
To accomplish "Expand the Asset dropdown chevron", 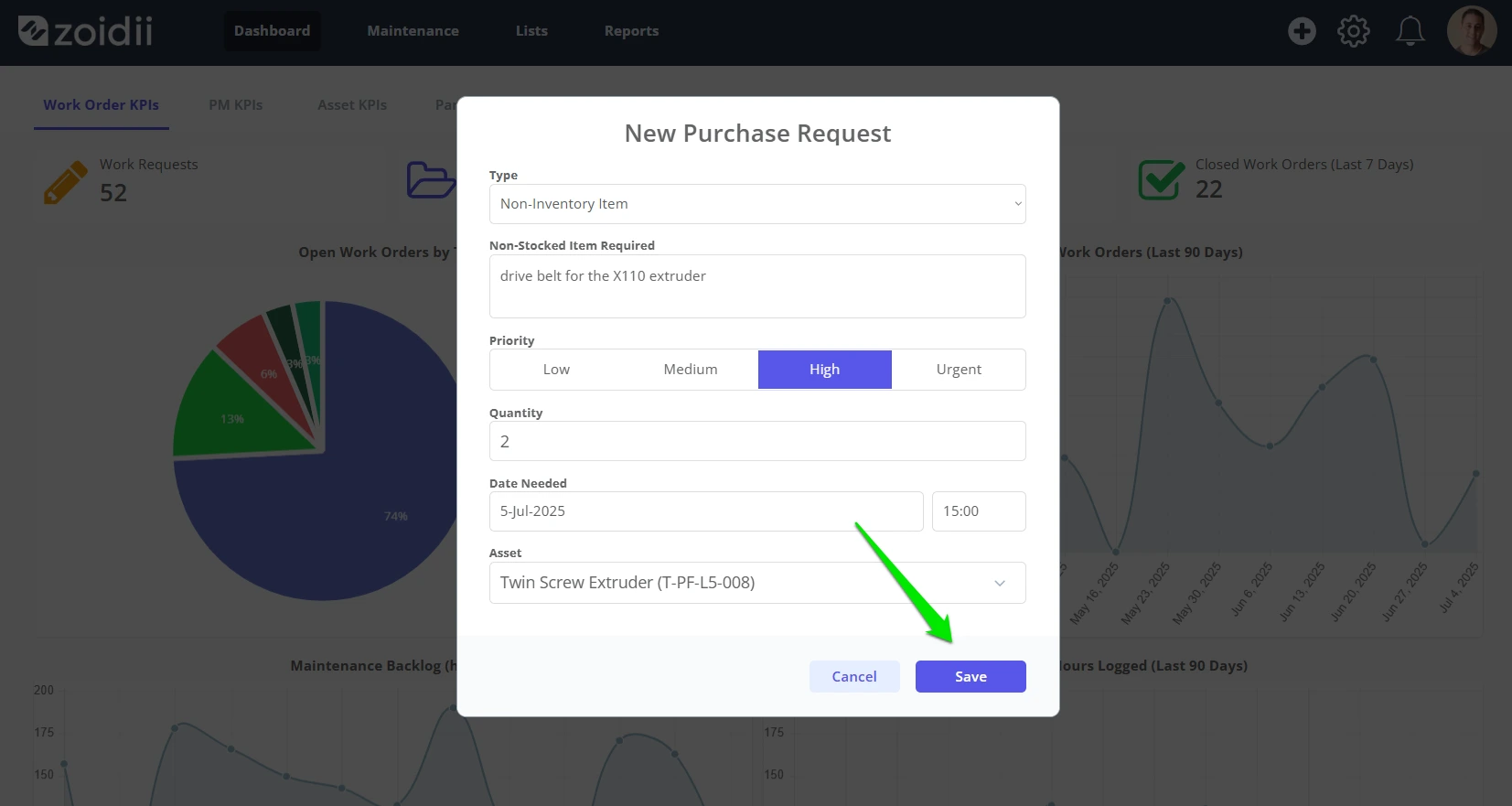I will click(1000, 583).
